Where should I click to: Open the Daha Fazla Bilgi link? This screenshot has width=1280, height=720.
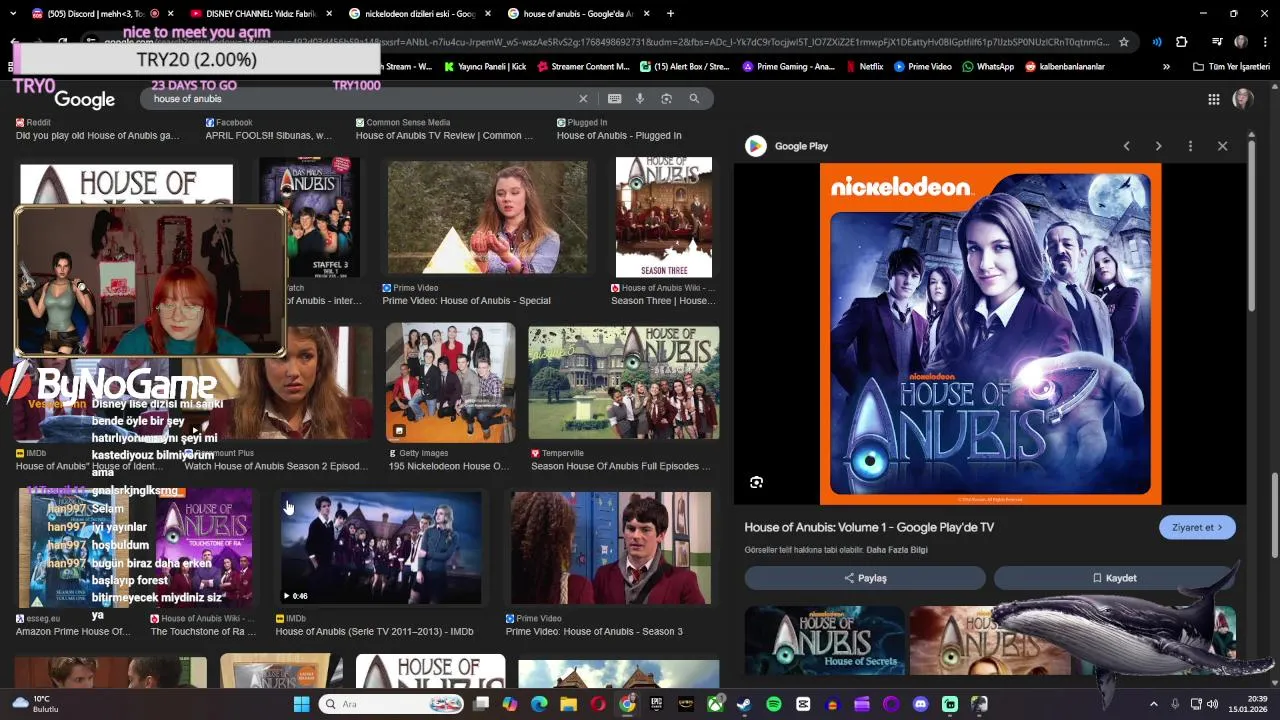897,550
